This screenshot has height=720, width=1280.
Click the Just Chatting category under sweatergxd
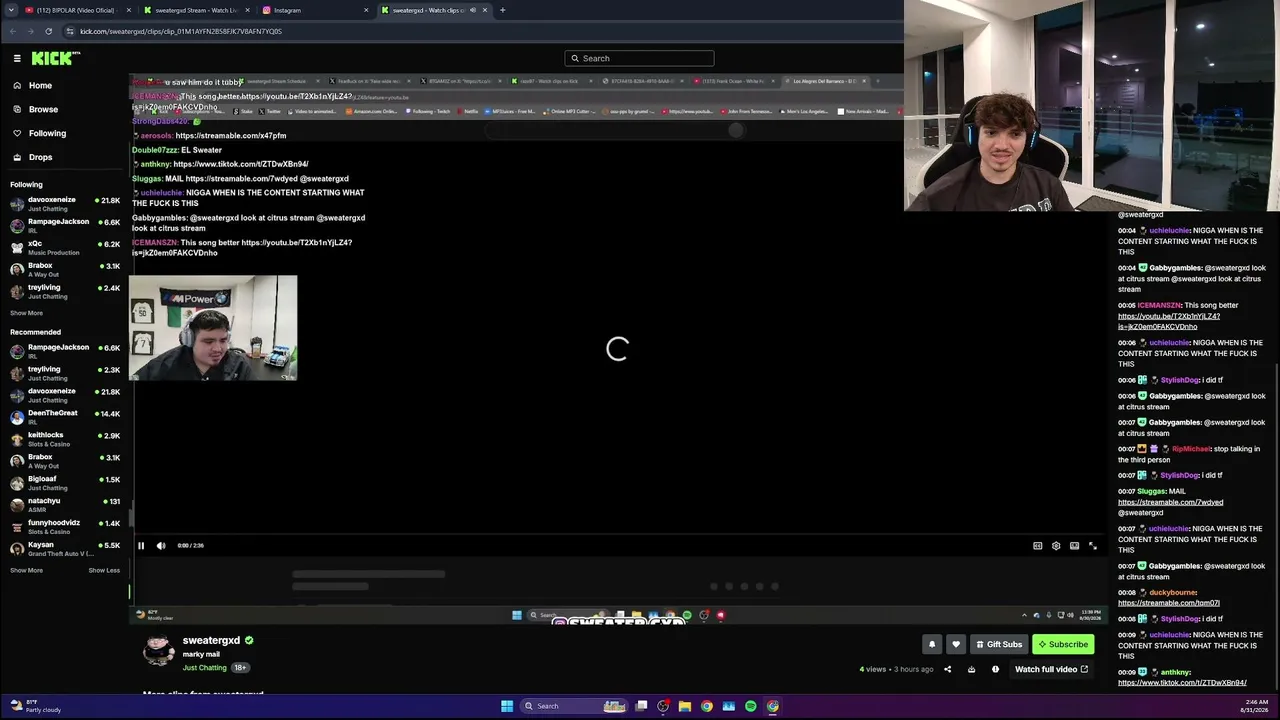(205, 667)
